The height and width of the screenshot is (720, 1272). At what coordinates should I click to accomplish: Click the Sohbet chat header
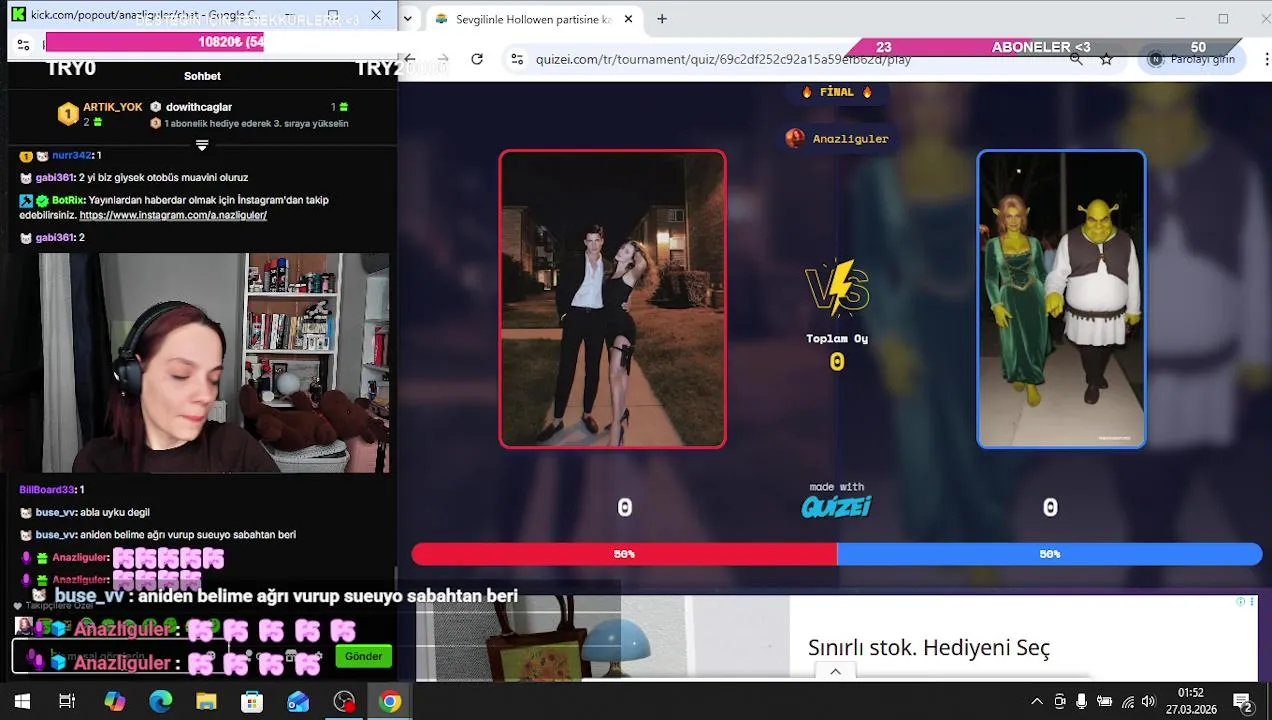click(202, 76)
